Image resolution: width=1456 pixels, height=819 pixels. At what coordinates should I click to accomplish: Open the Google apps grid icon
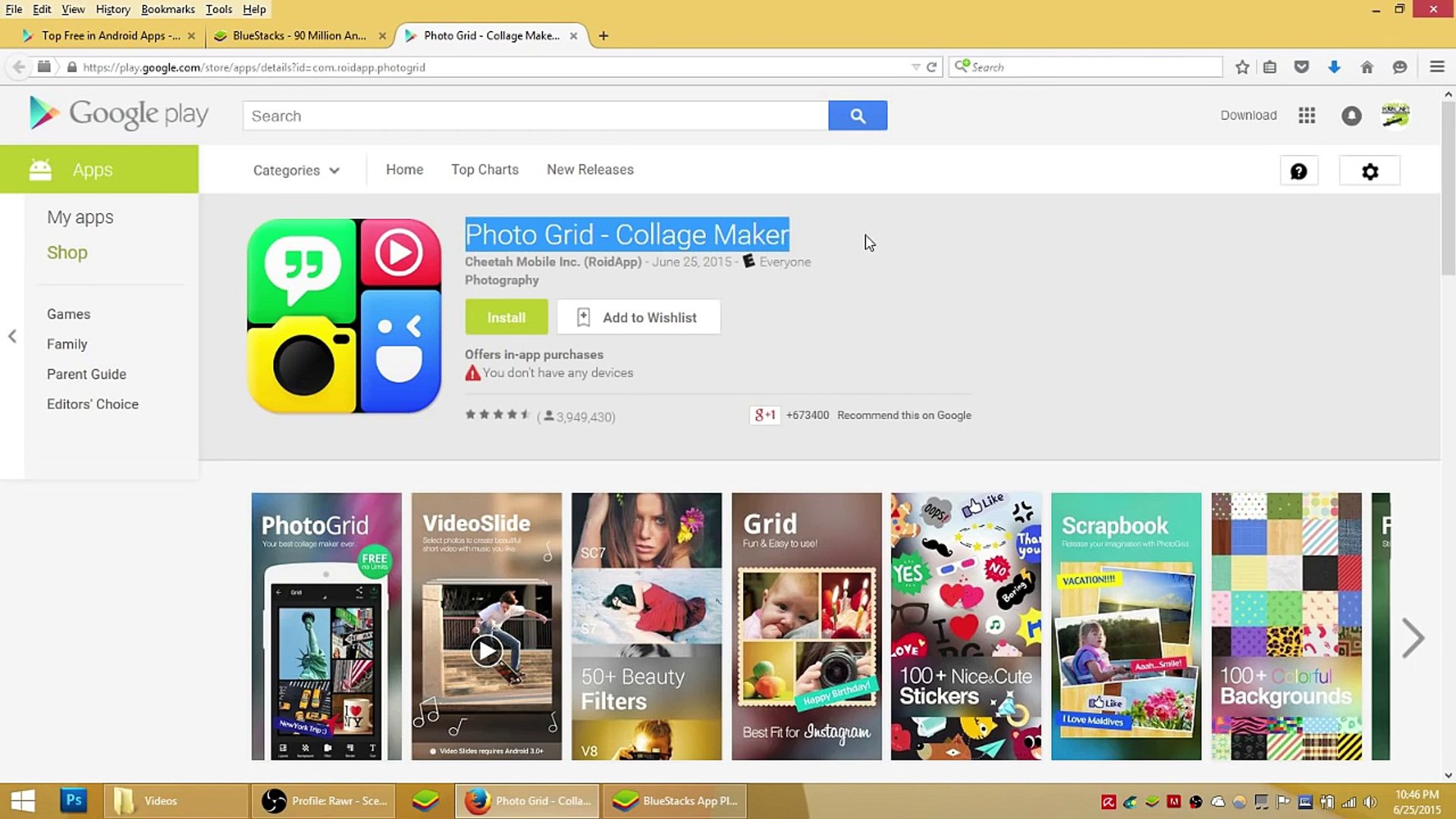(1306, 115)
